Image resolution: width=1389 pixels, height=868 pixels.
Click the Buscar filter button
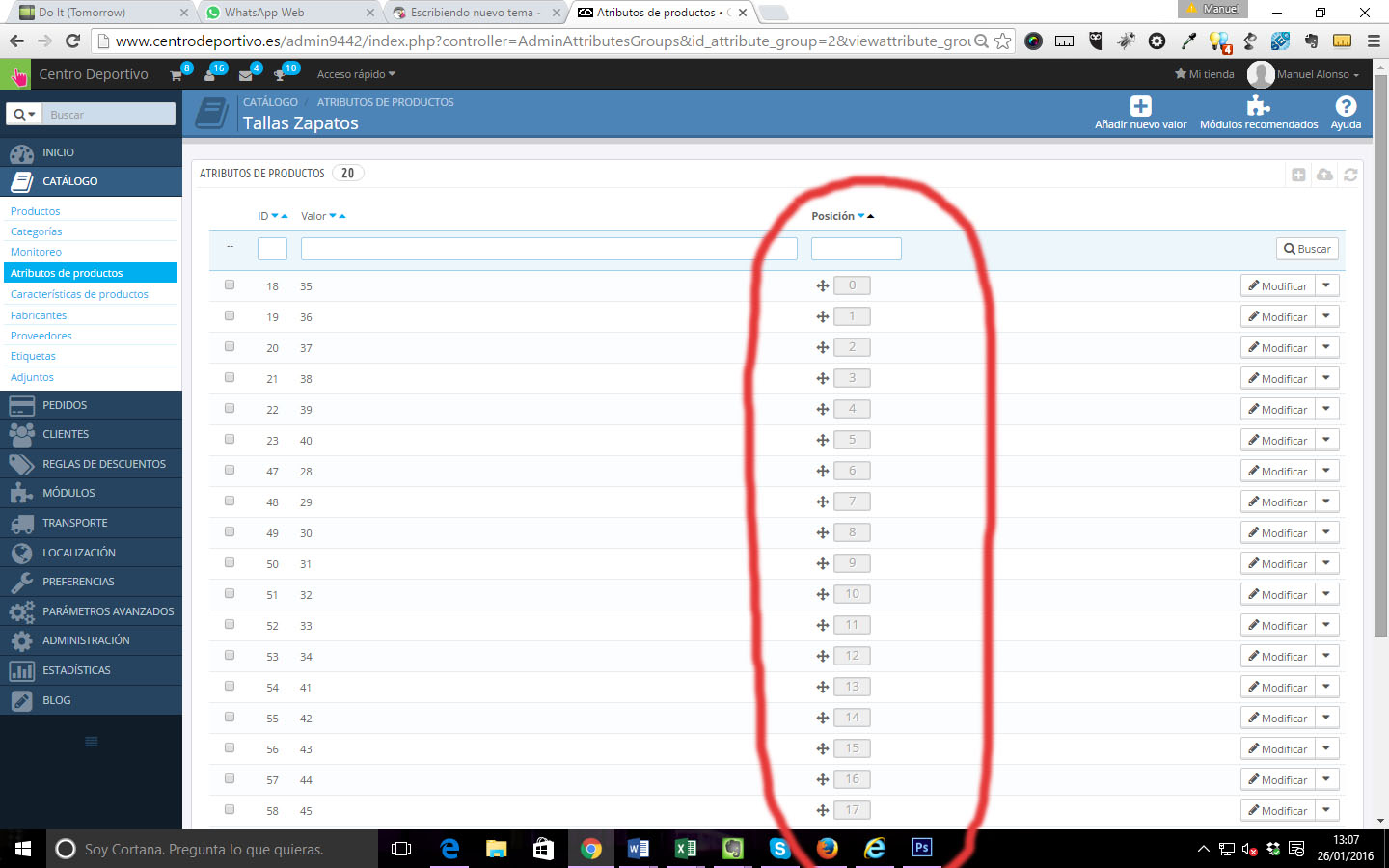pyautogui.click(x=1307, y=249)
